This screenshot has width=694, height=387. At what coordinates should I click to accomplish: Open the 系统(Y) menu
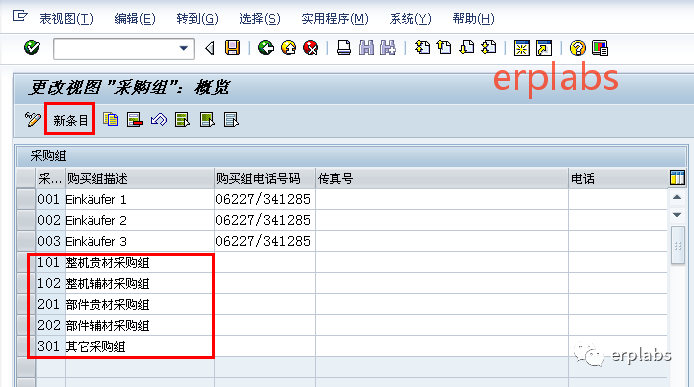[x=410, y=19]
